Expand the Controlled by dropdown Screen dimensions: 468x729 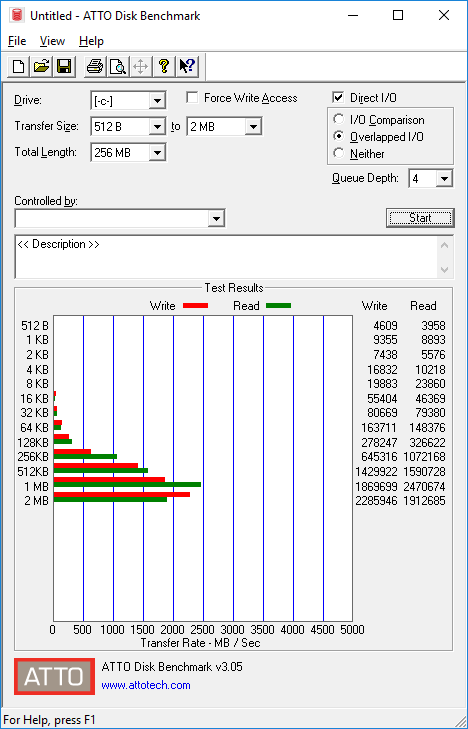216,219
